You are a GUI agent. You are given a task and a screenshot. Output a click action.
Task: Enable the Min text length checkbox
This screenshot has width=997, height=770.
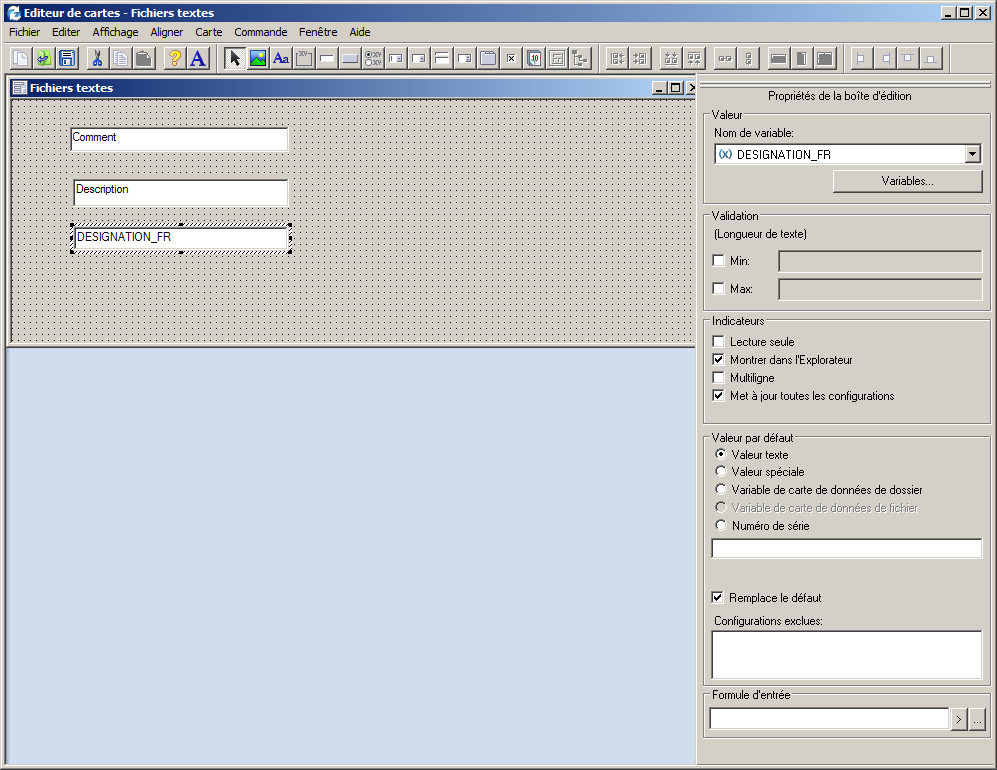point(719,260)
